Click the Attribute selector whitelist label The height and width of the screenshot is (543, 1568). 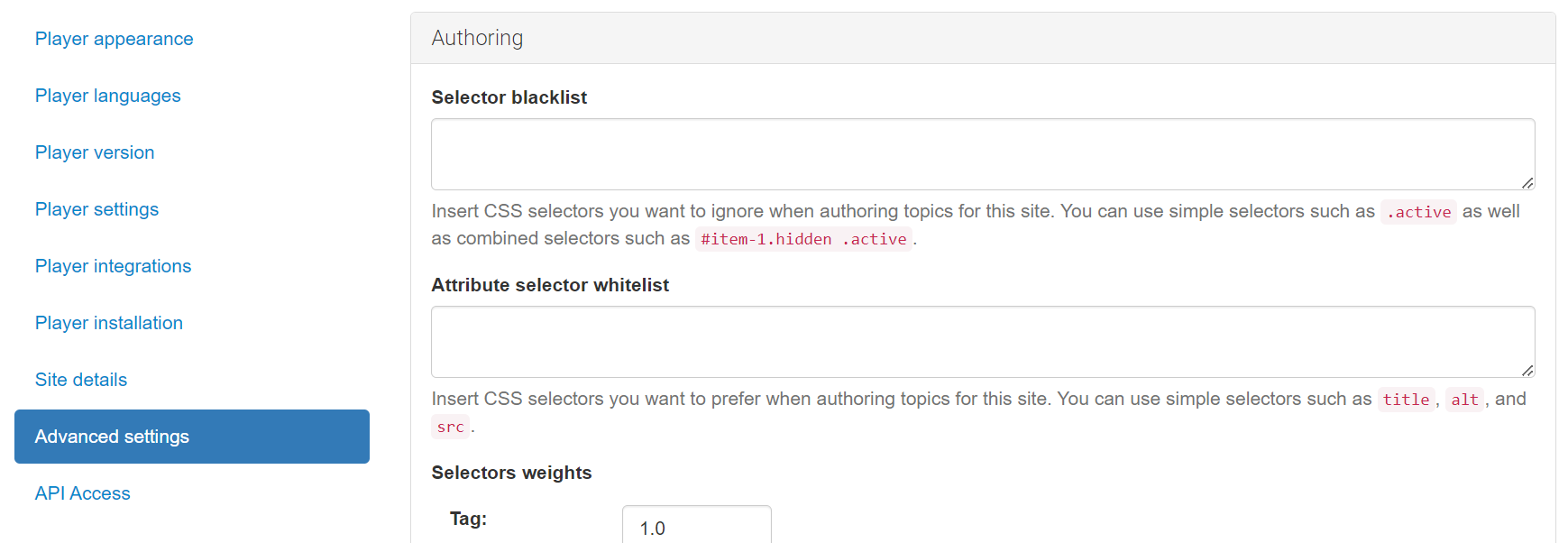coord(549,285)
